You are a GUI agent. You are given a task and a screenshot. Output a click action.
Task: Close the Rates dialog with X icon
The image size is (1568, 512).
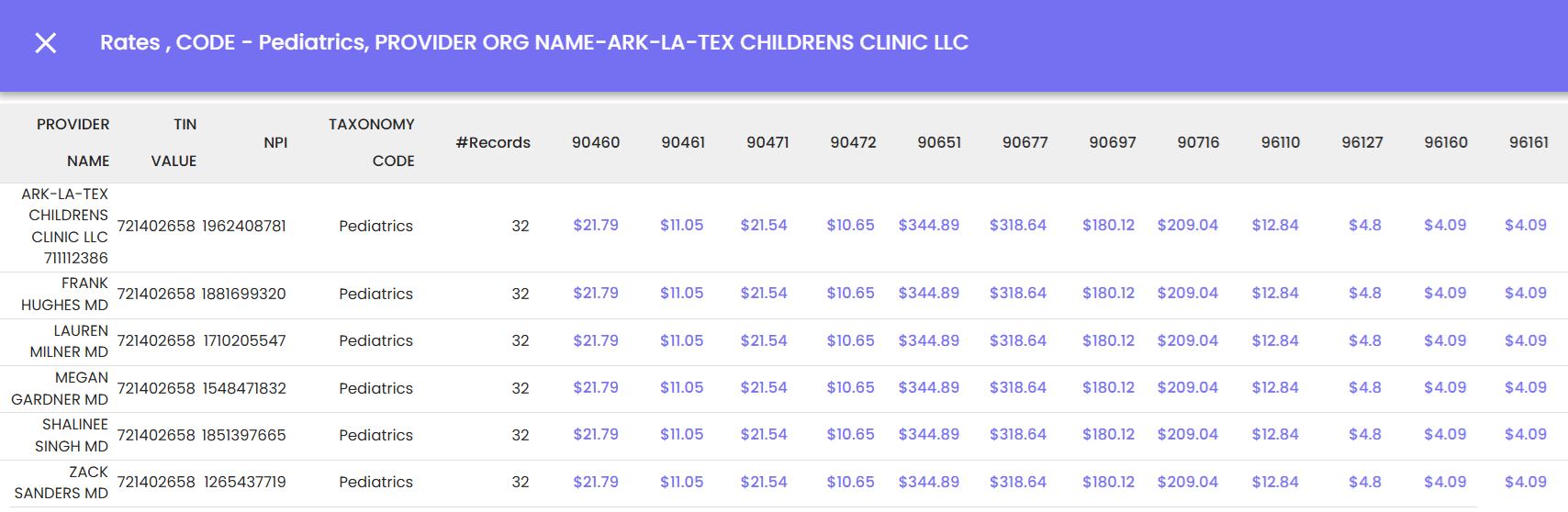coord(46,43)
